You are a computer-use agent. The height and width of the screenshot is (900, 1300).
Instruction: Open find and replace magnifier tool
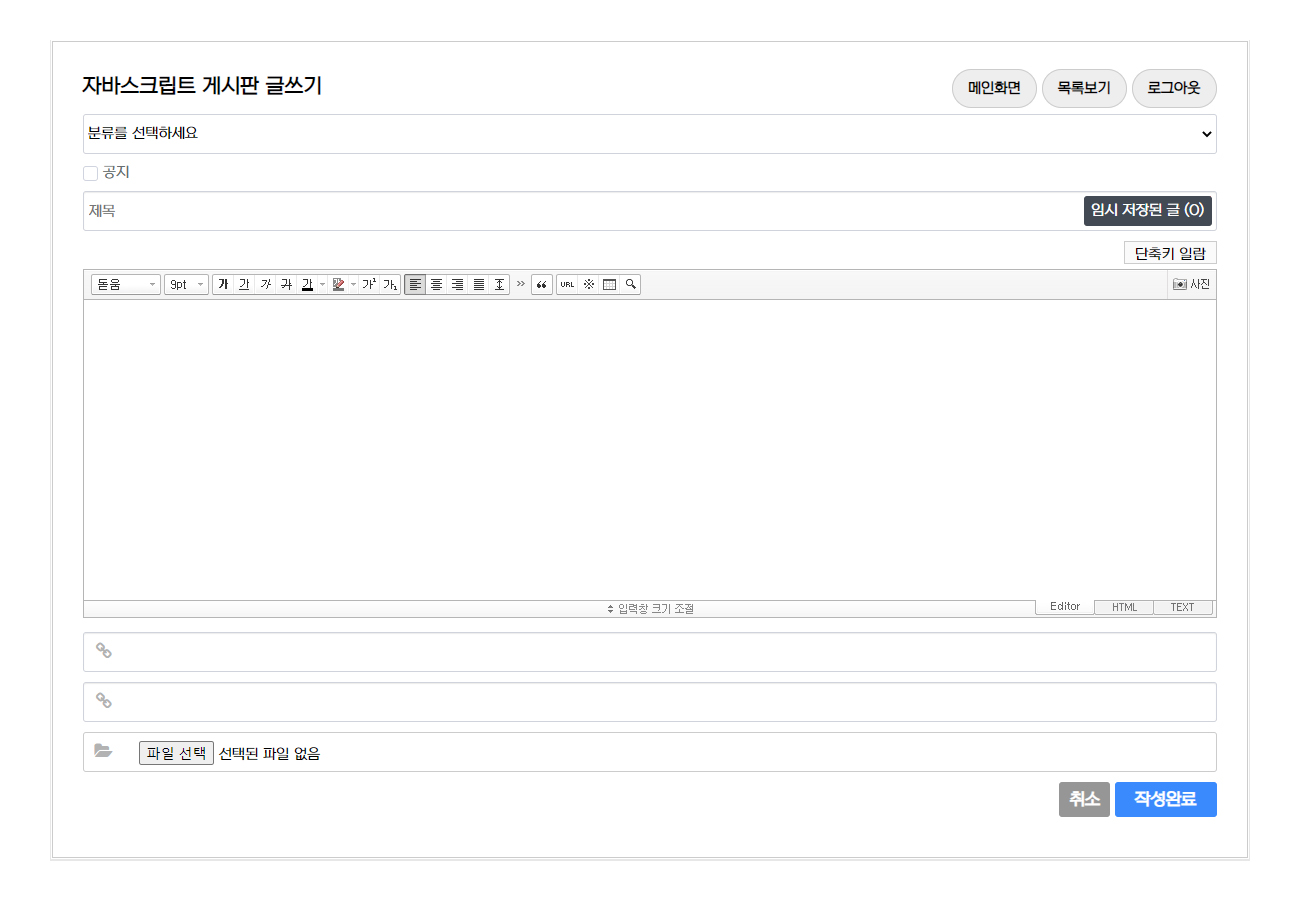(630, 285)
